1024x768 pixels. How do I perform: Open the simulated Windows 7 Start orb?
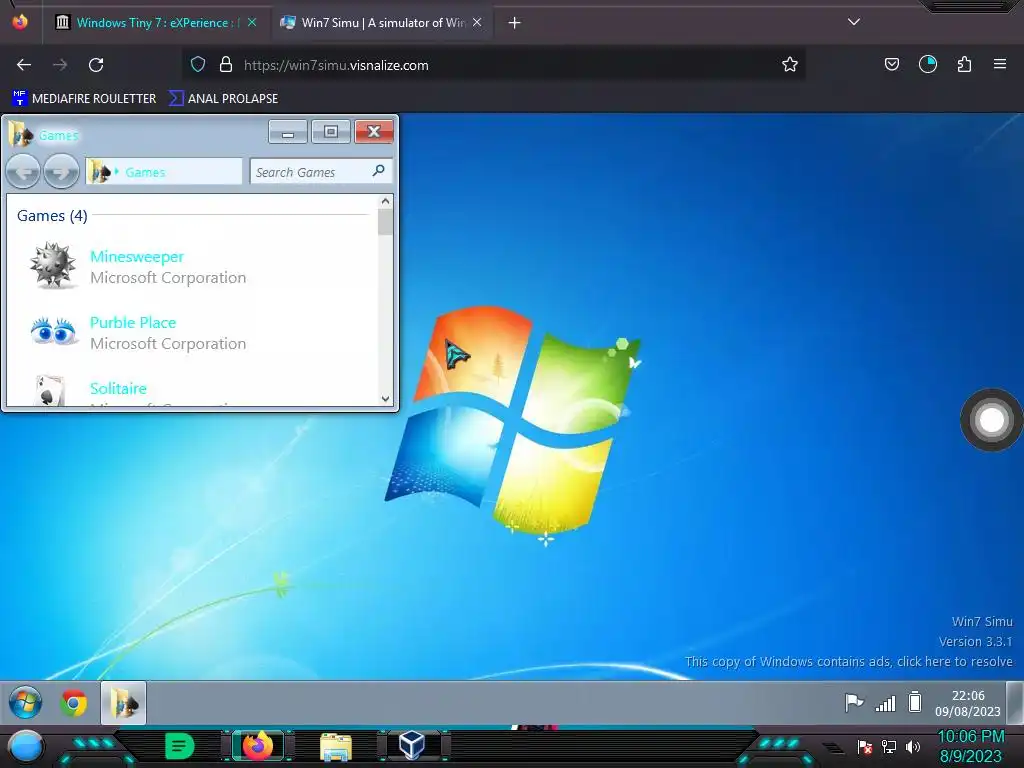pyautogui.click(x=25, y=703)
